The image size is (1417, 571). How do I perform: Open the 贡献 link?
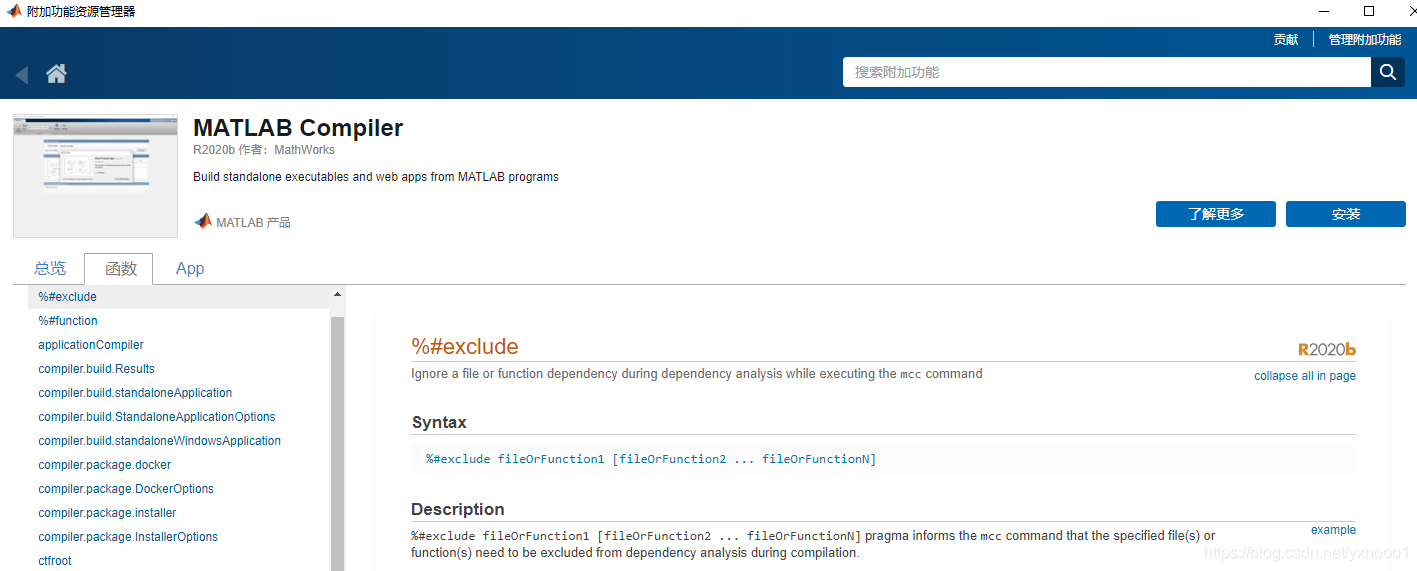point(1286,40)
